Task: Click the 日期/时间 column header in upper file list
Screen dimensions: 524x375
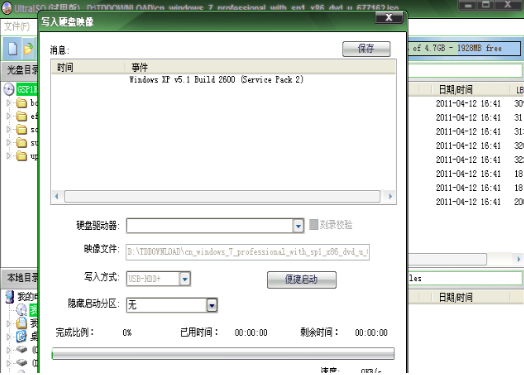Action: [x=455, y=90]
